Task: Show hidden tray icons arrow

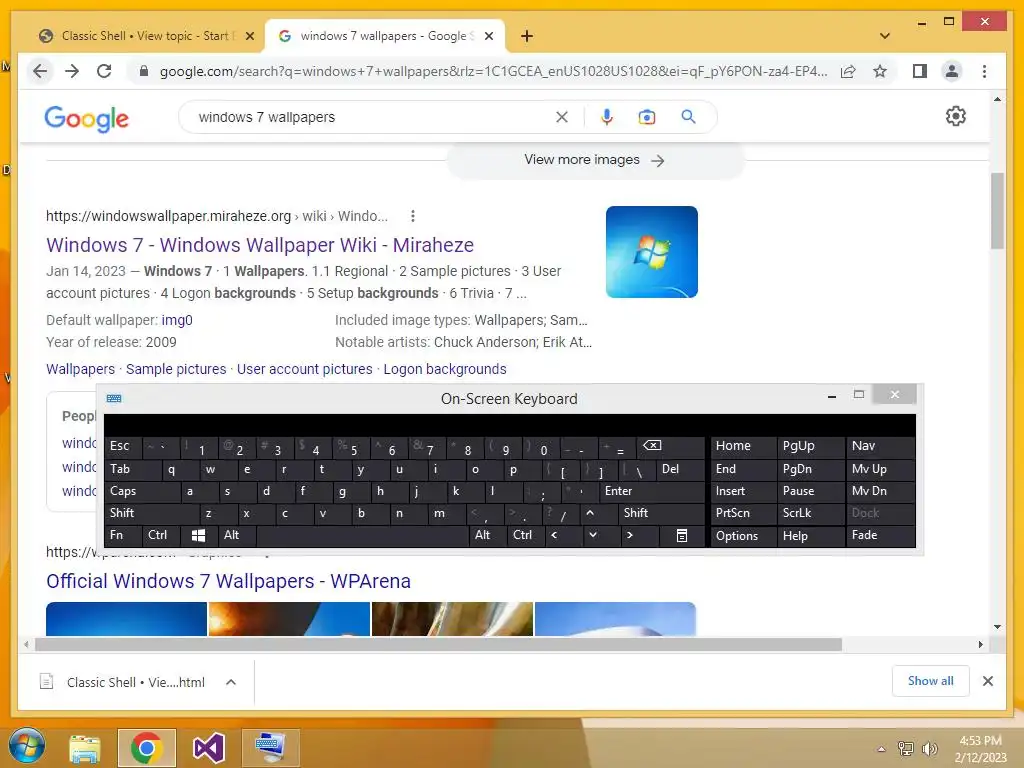Action: pyautogui.click(x=881, y=749)
